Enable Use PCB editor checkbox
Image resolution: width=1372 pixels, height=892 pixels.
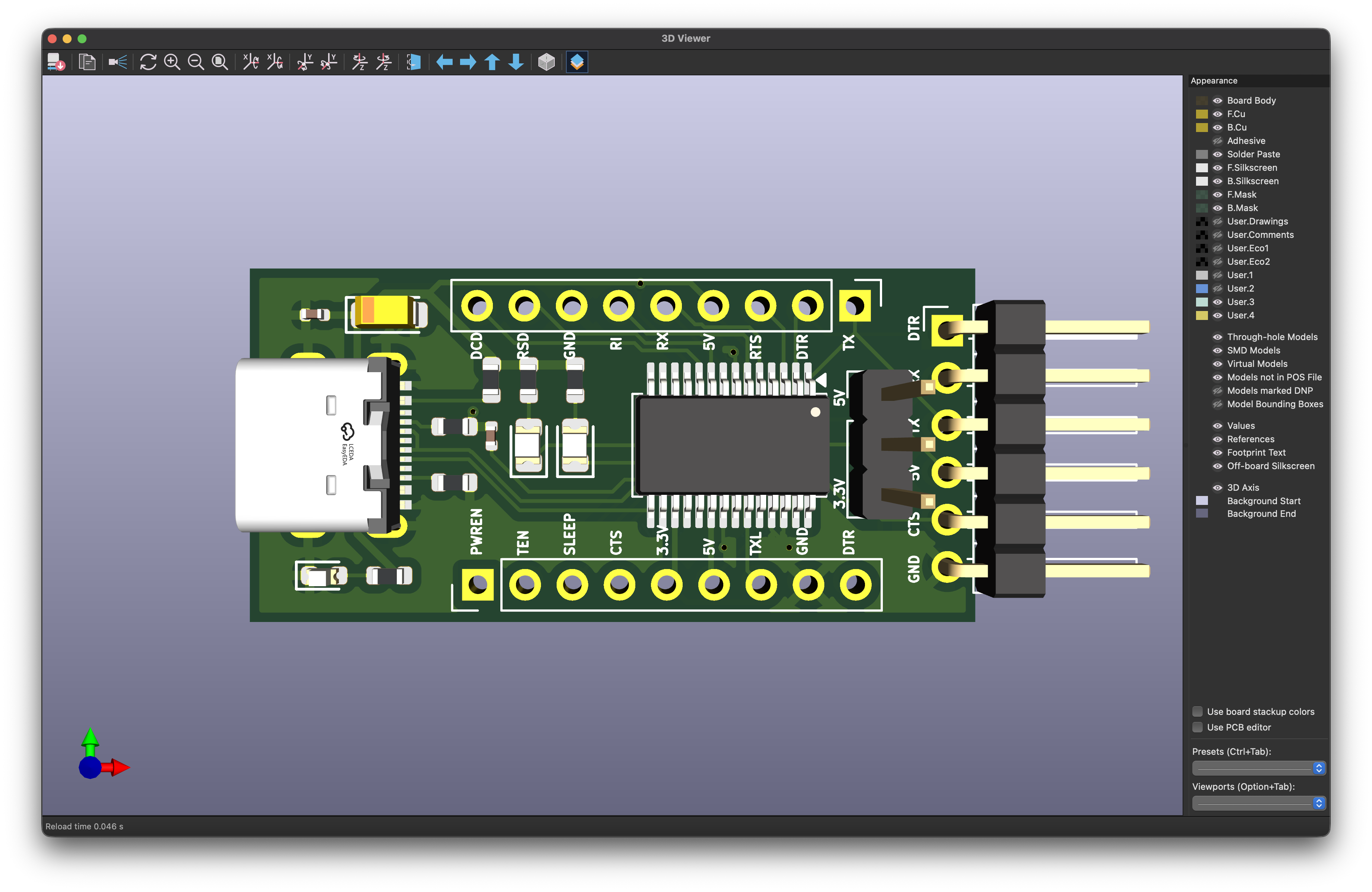coord(1197,727)
